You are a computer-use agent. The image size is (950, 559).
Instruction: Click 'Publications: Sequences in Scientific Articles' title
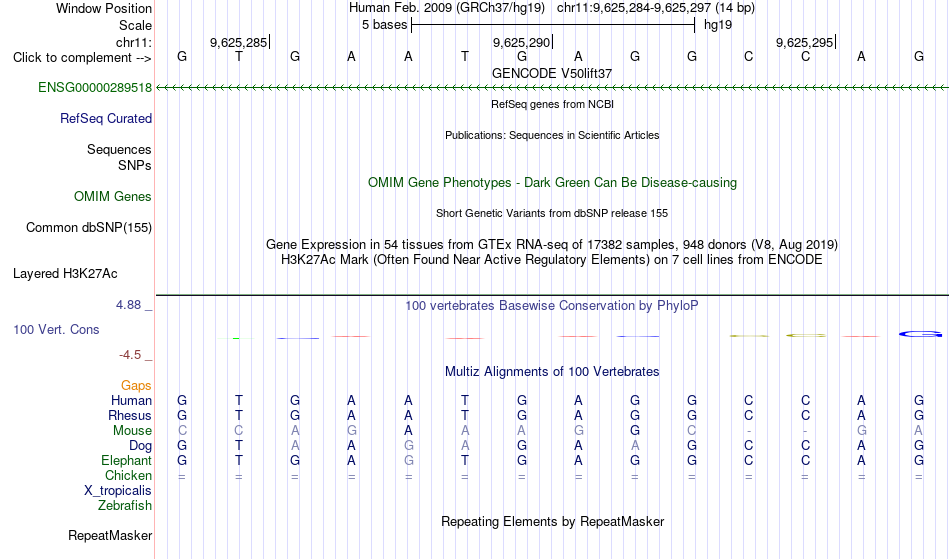[x=552, y=135]
